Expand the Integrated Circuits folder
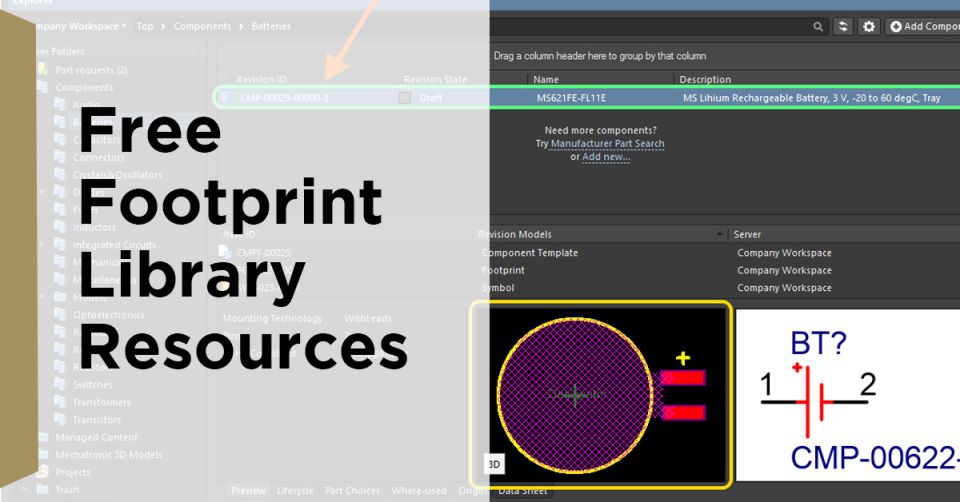 42,245
